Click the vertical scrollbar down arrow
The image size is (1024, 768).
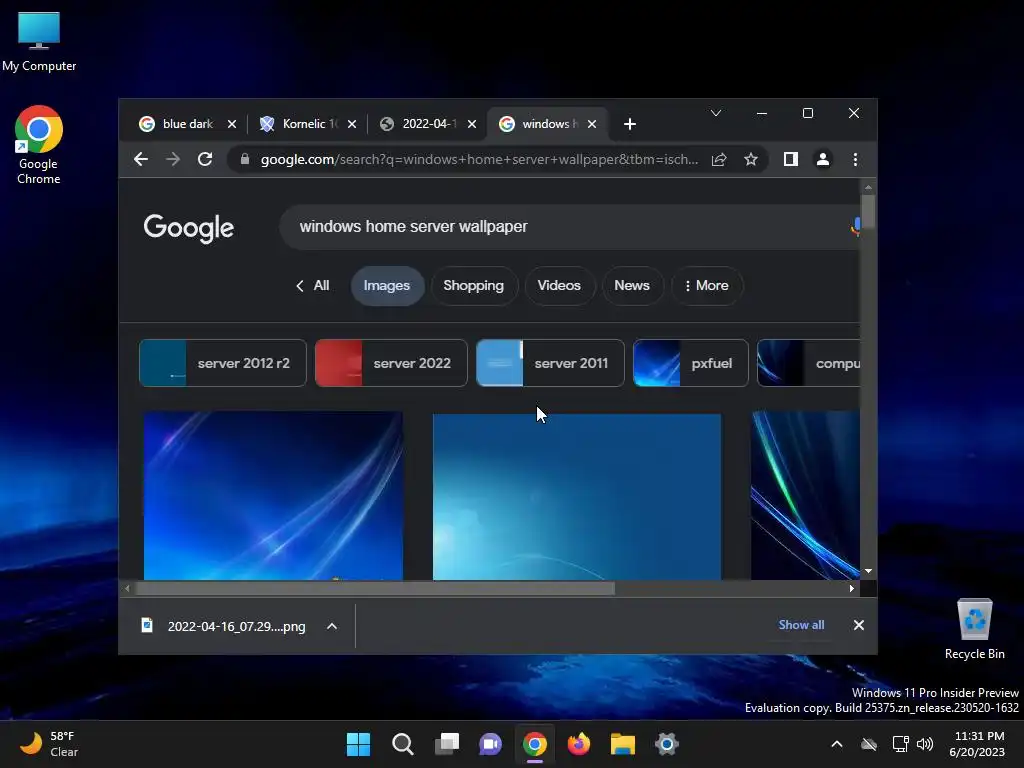[x=868, y=571]
